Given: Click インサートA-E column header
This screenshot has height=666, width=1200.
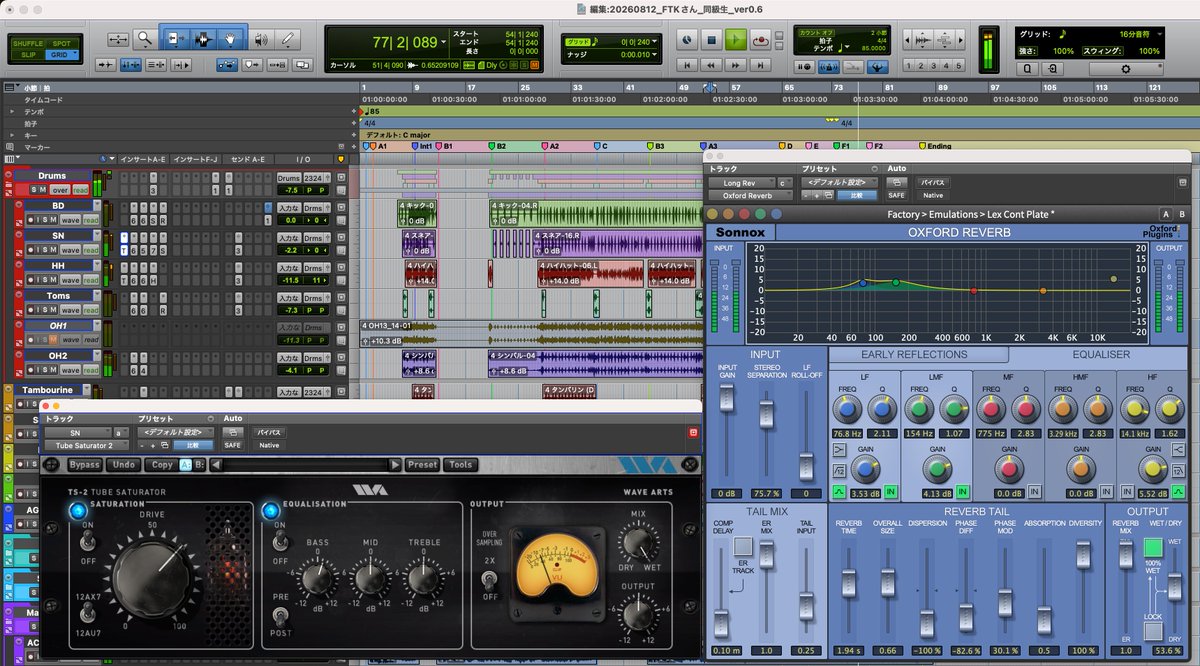Looking at the screenshot, I should pos(142,159).
